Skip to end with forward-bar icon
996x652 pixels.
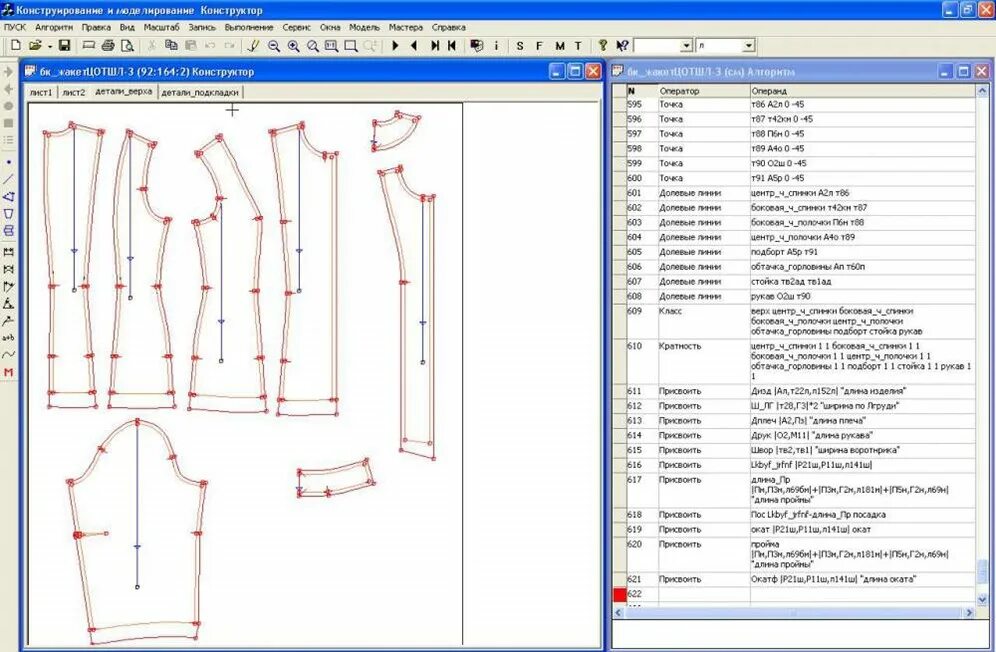[434, 46]
